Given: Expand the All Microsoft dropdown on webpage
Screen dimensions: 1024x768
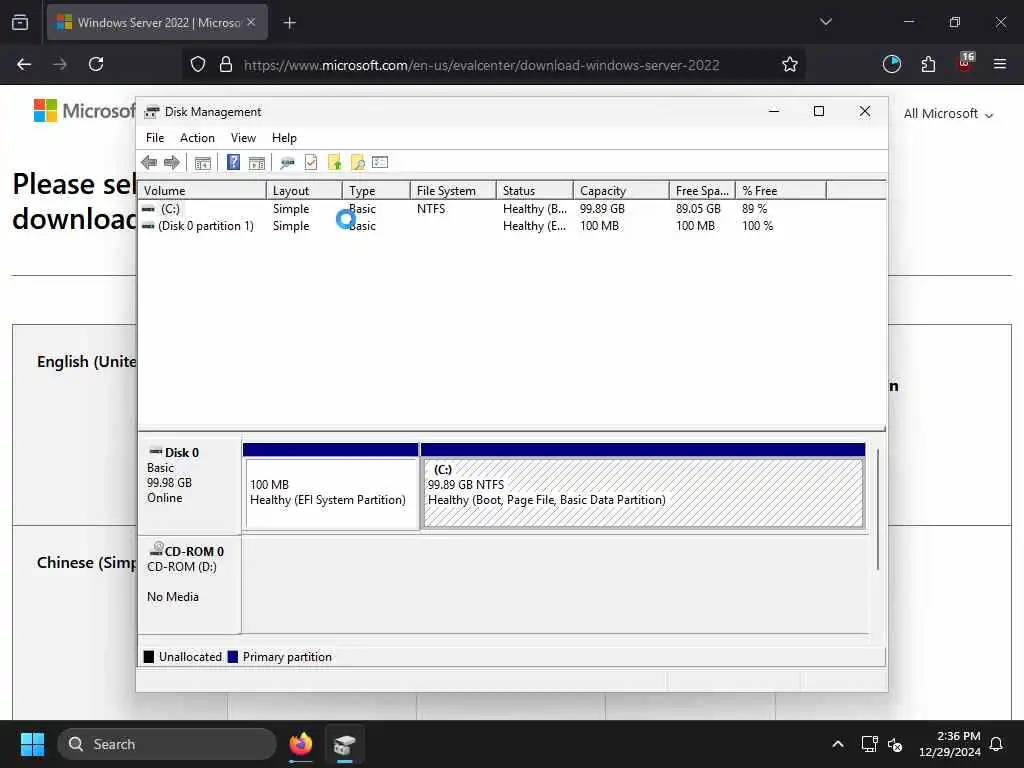Looking at the screenshot, I should point(948,114).
